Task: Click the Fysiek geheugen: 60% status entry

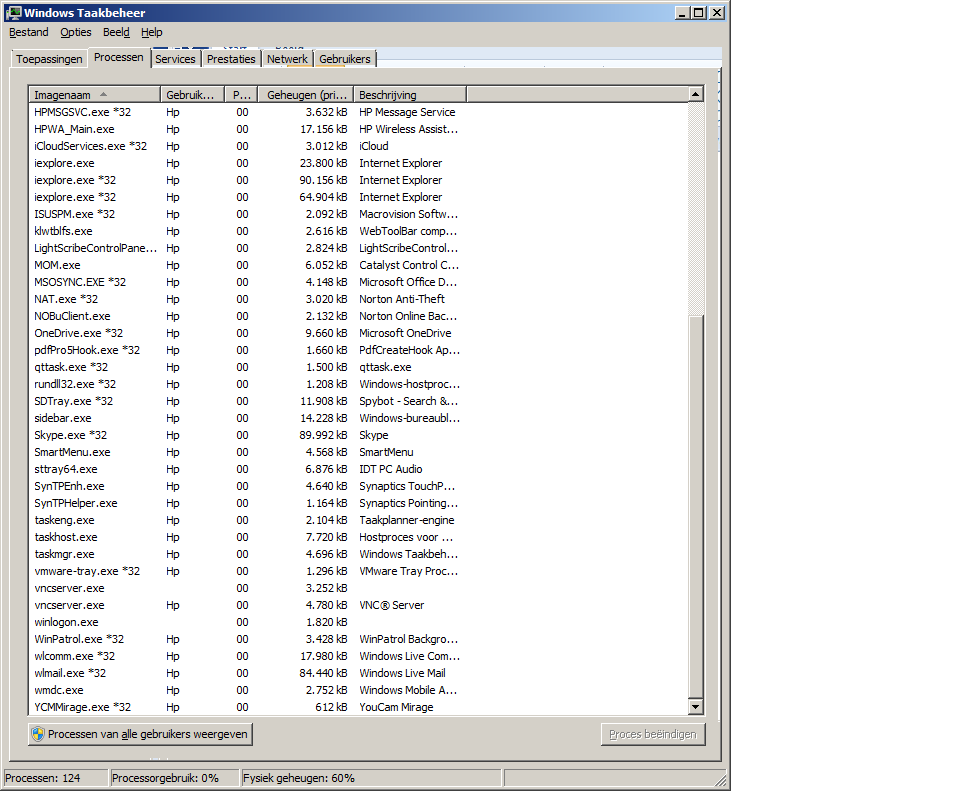Action: 372,778
